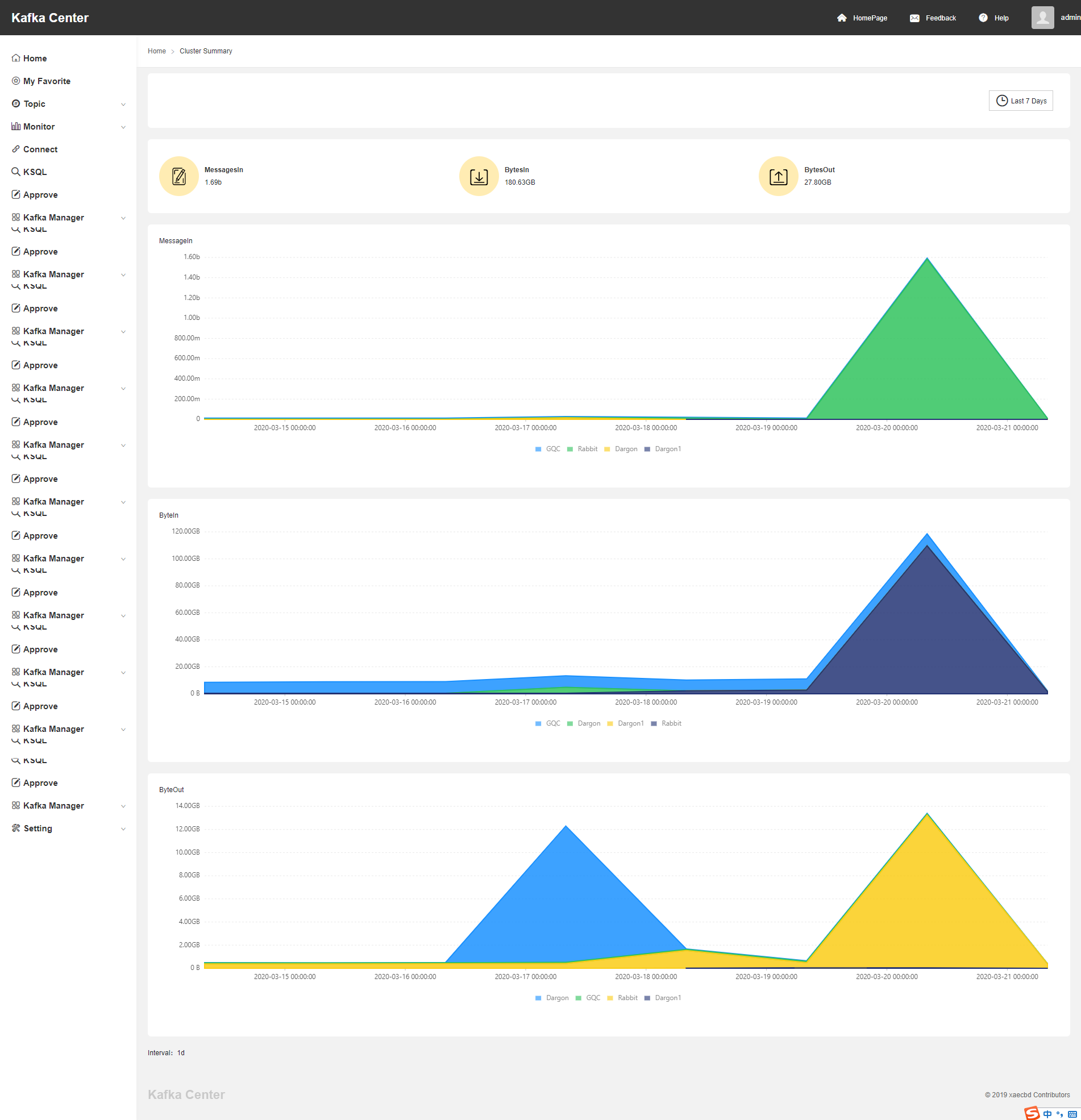Click the Setting tools icon
This screenshot has width=1081, height=1120.
click(x=16, y=828)
